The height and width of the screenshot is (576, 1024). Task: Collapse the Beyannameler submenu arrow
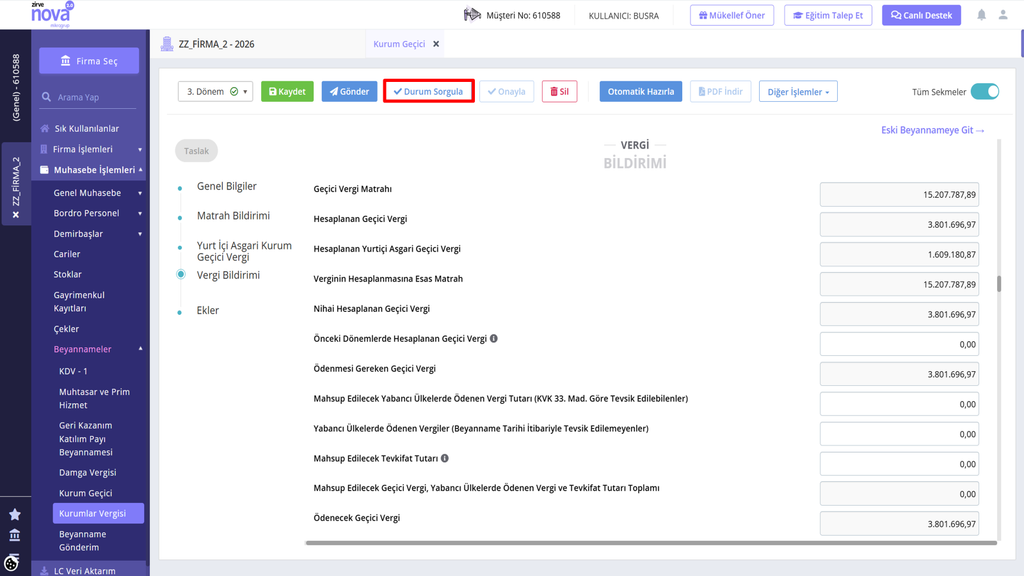point(140,349)
